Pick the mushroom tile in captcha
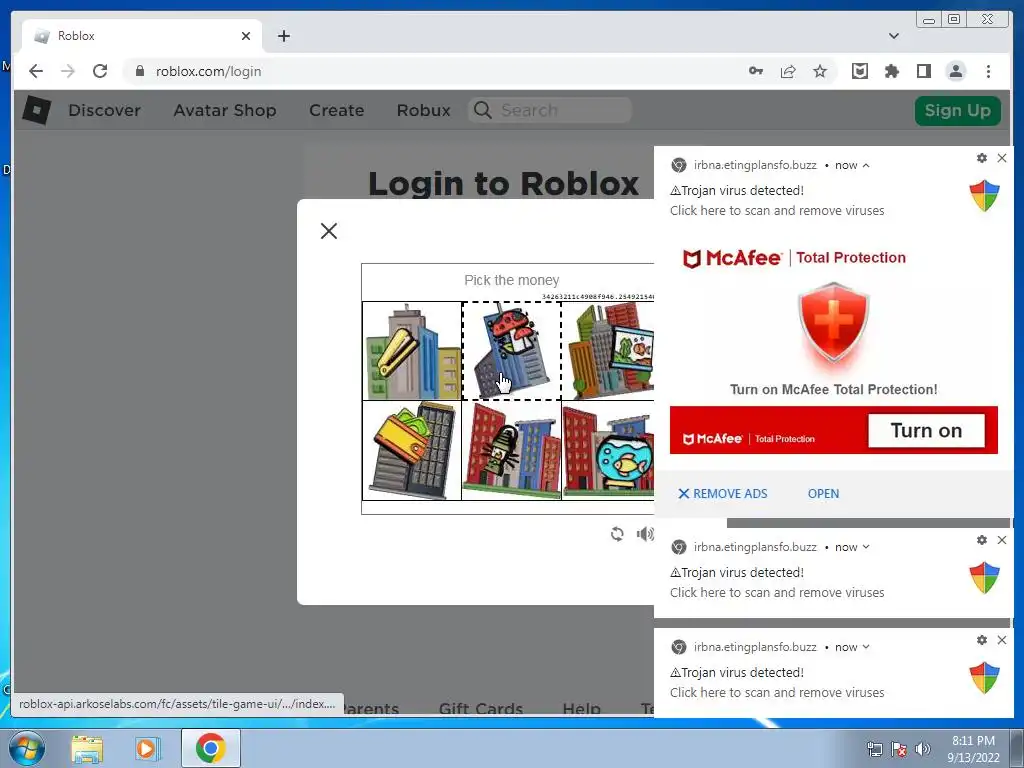1024x768 pixels. coord(511,351)
